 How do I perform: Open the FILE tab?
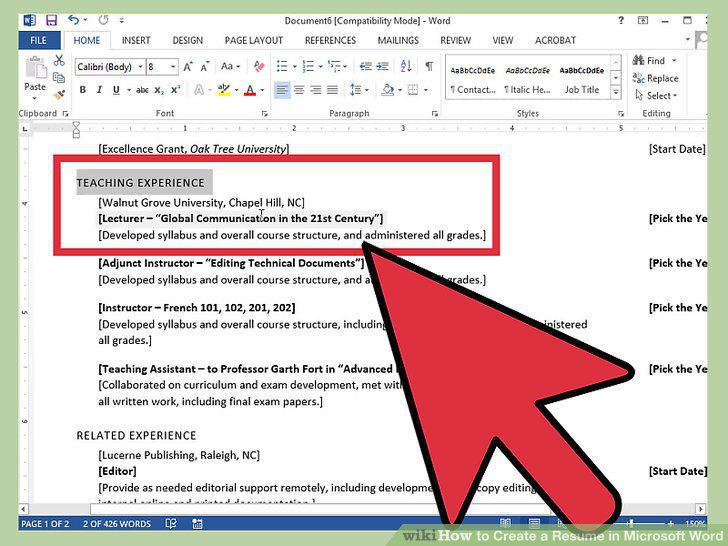[x=39, y=40]
